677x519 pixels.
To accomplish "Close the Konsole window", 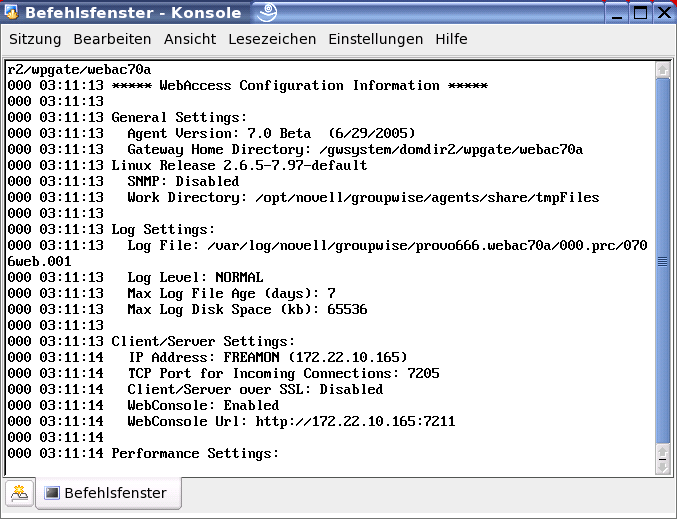I will tap(664, 13).
